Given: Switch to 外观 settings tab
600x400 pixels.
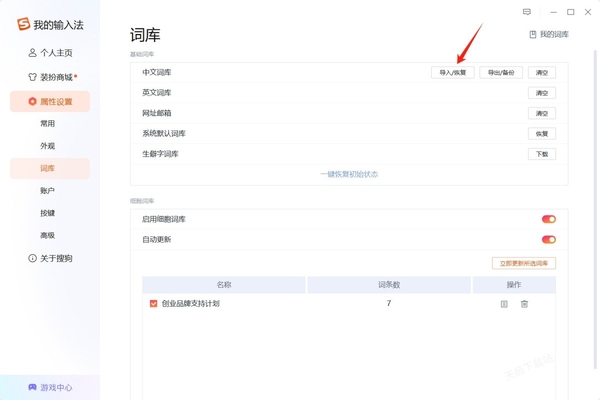Looking at the screenshot, I should click(48, 146).
